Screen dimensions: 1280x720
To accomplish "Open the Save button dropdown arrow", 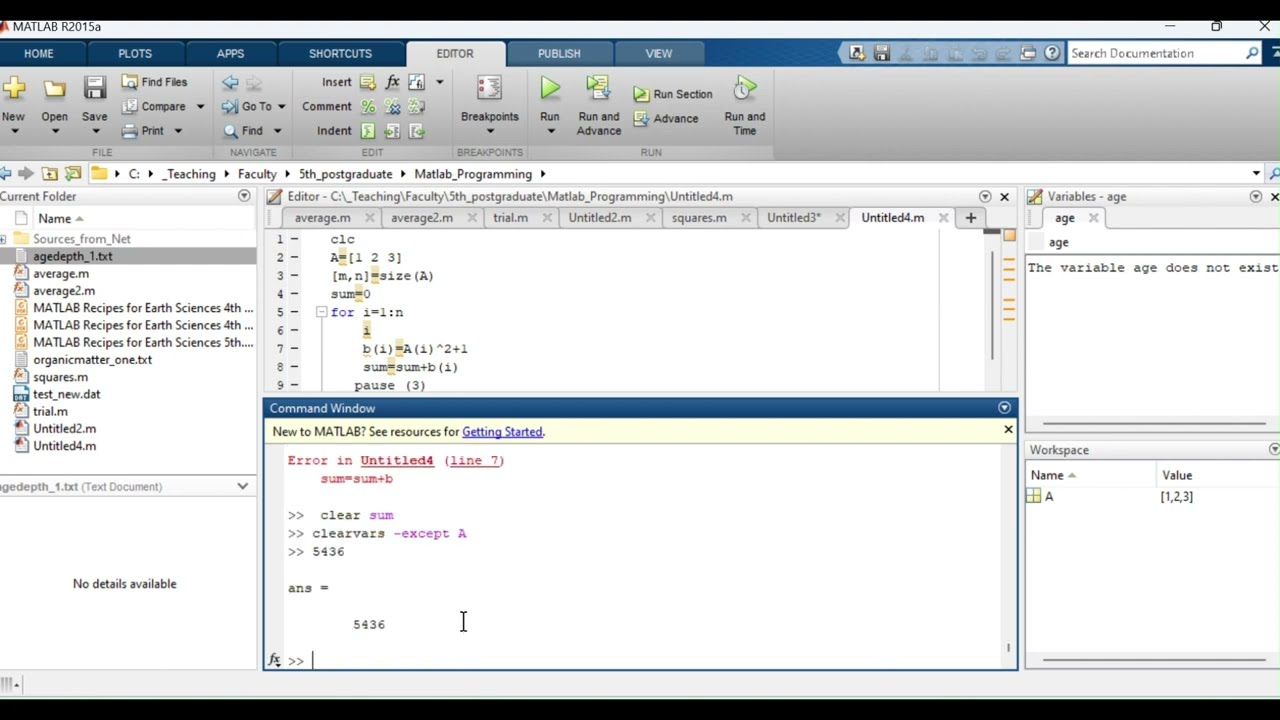I will click(x=94, y=131).
